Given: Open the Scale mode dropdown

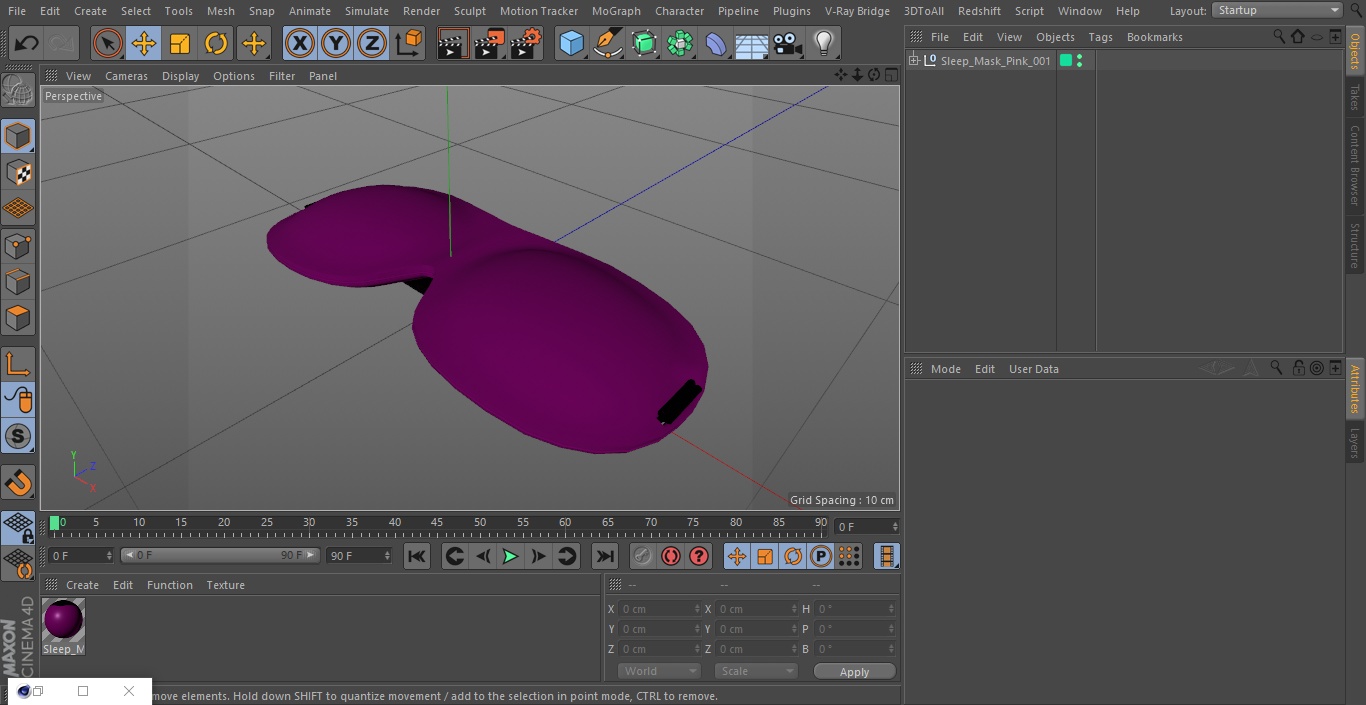Looking at the screenshot, I should (x=756, y=671).
